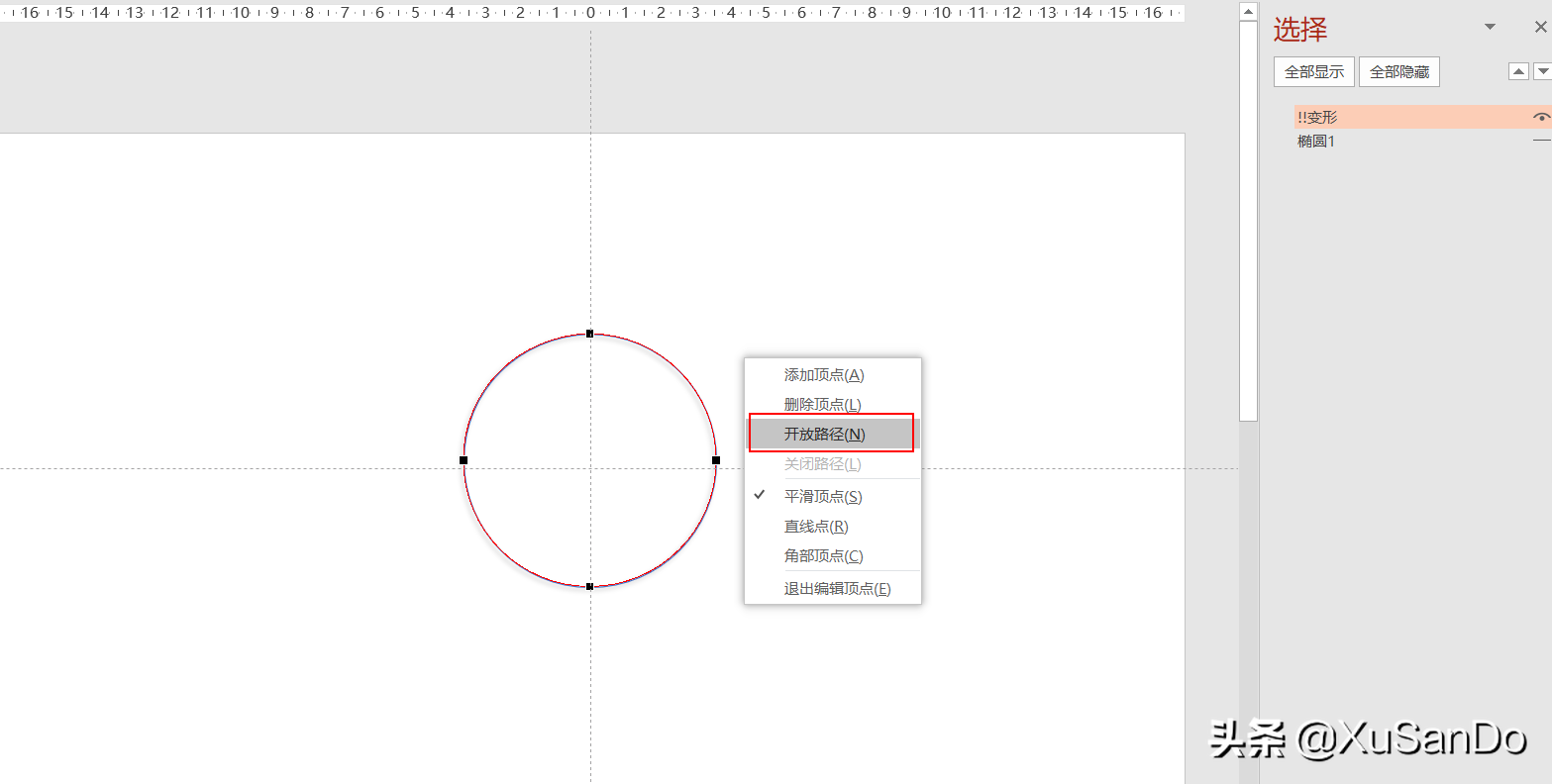The image size is (1552, 784).
Task: Show the hidden 椭圆1 object via its dash icon
Action: 1541,142
